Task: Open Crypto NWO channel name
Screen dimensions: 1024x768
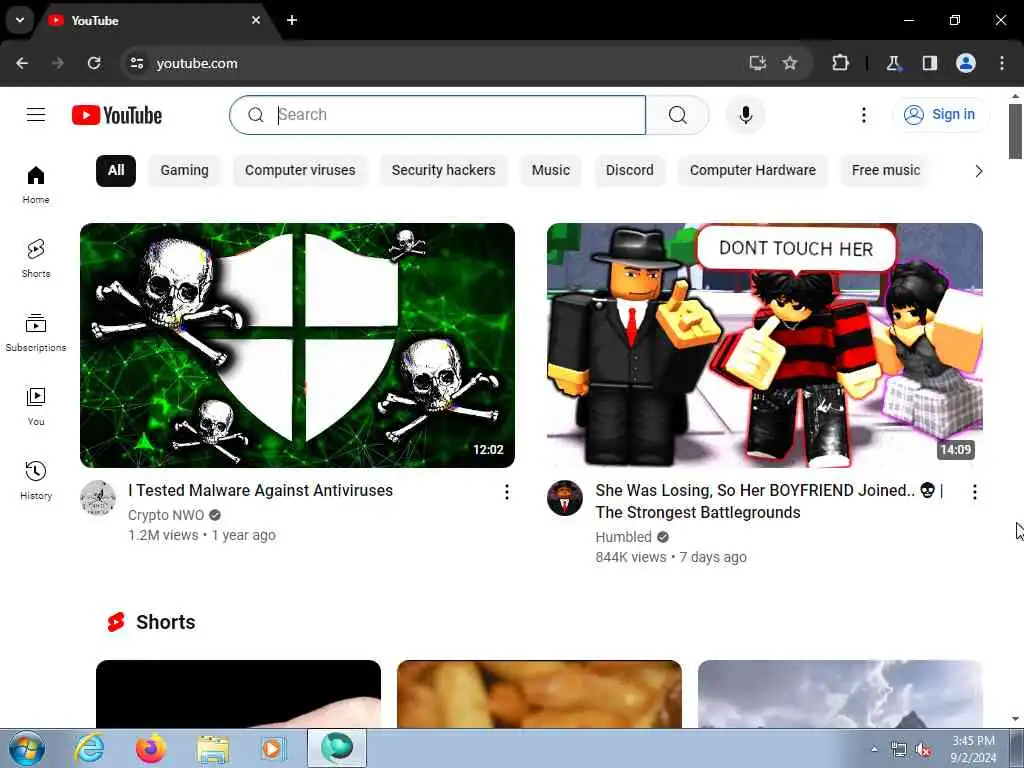Action: (x=166, y=515)
